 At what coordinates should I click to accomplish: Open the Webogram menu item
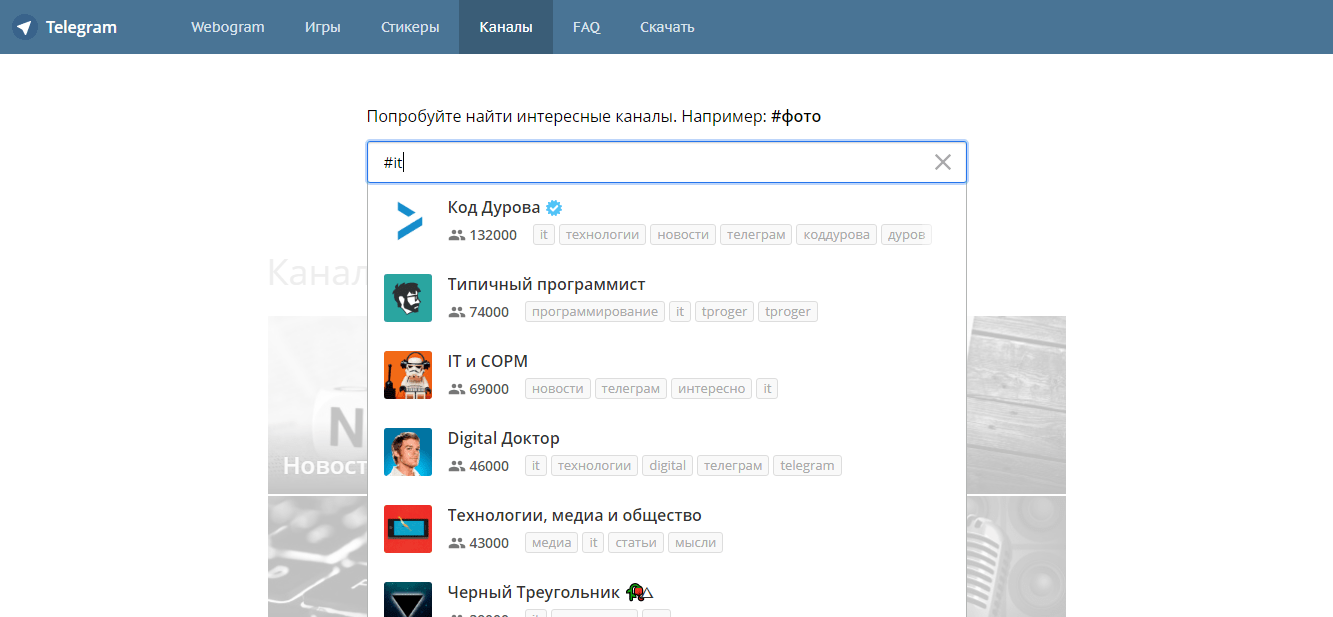(x=228, y=27)
